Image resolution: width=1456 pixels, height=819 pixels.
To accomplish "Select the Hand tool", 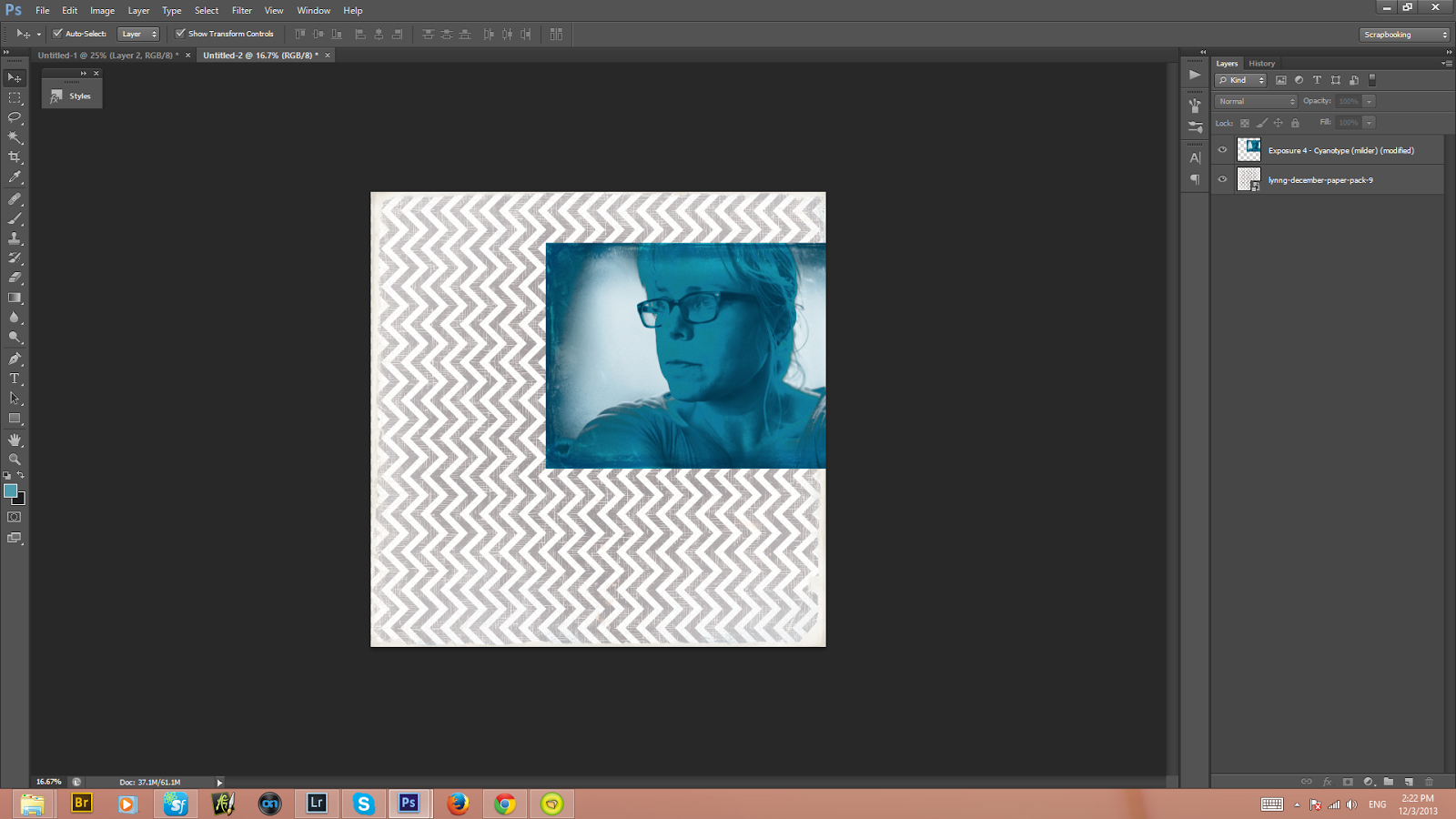I will tap(15, 440).
